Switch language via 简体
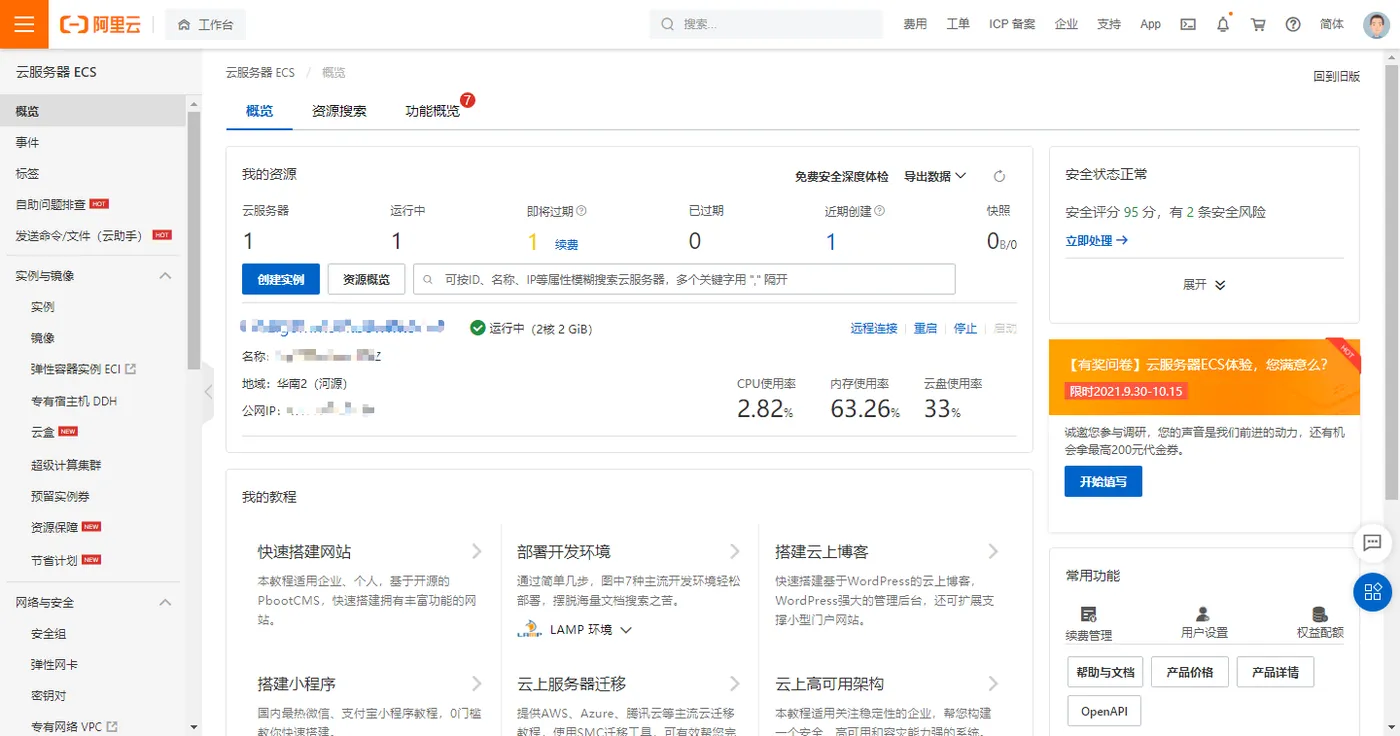This screenshot has width=1400, height=736. click(x=1332, y=24)
